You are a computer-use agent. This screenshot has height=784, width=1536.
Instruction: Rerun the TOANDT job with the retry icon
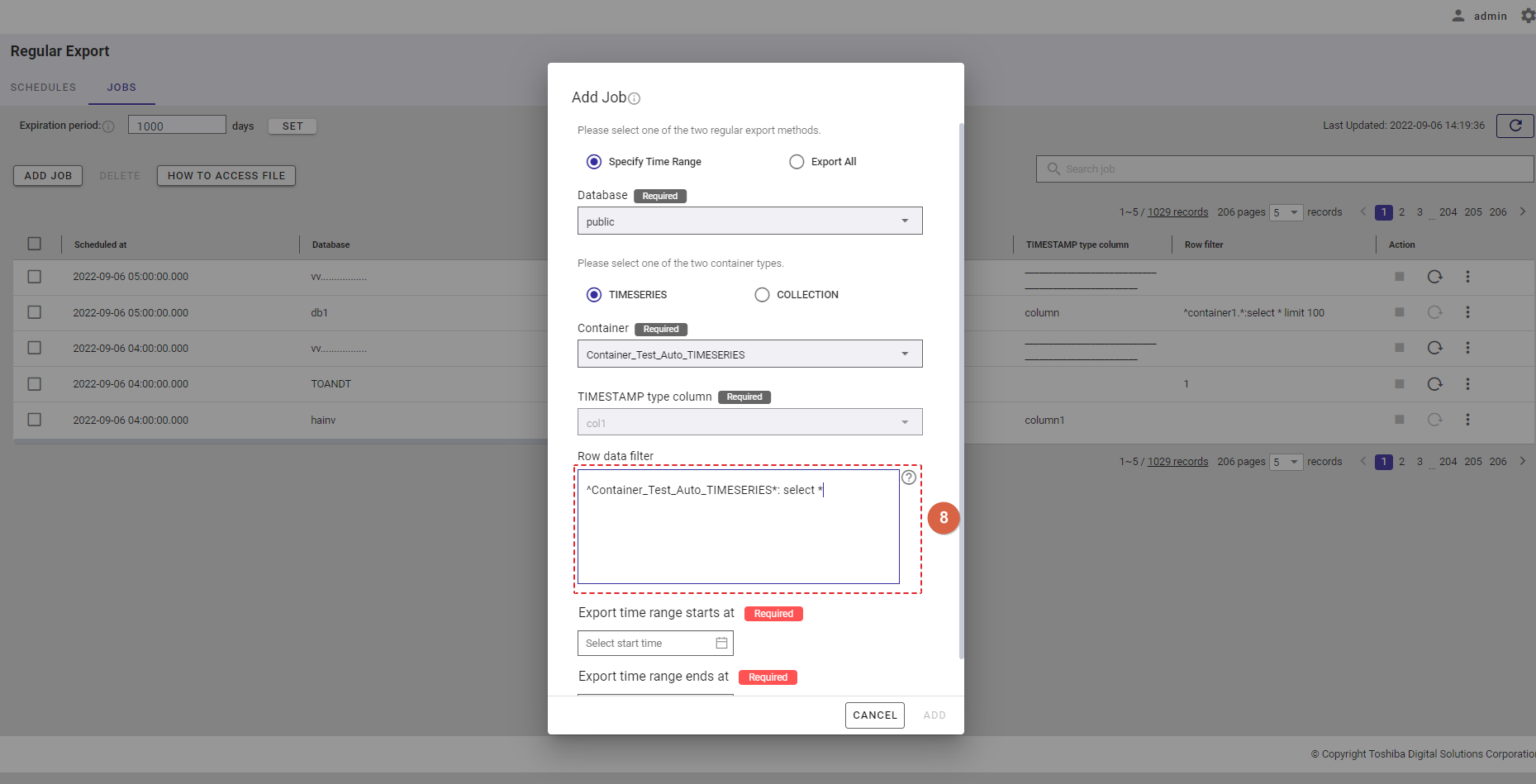[x=1434, y=384]
